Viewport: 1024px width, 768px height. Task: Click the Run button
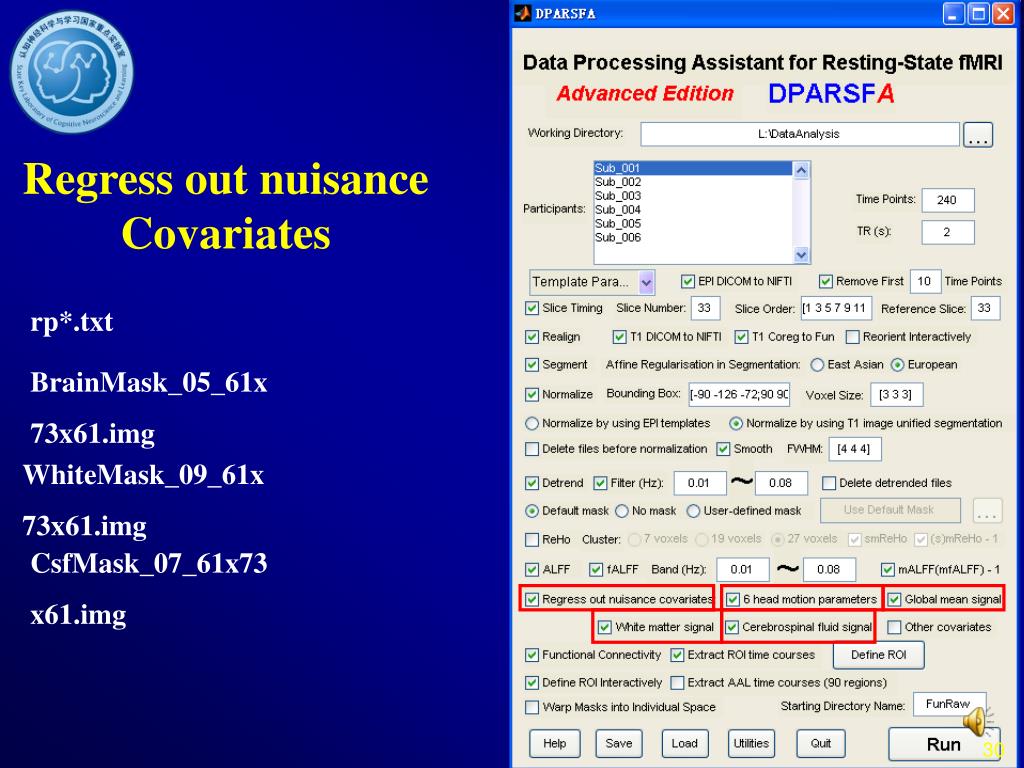tap(944, 744)
